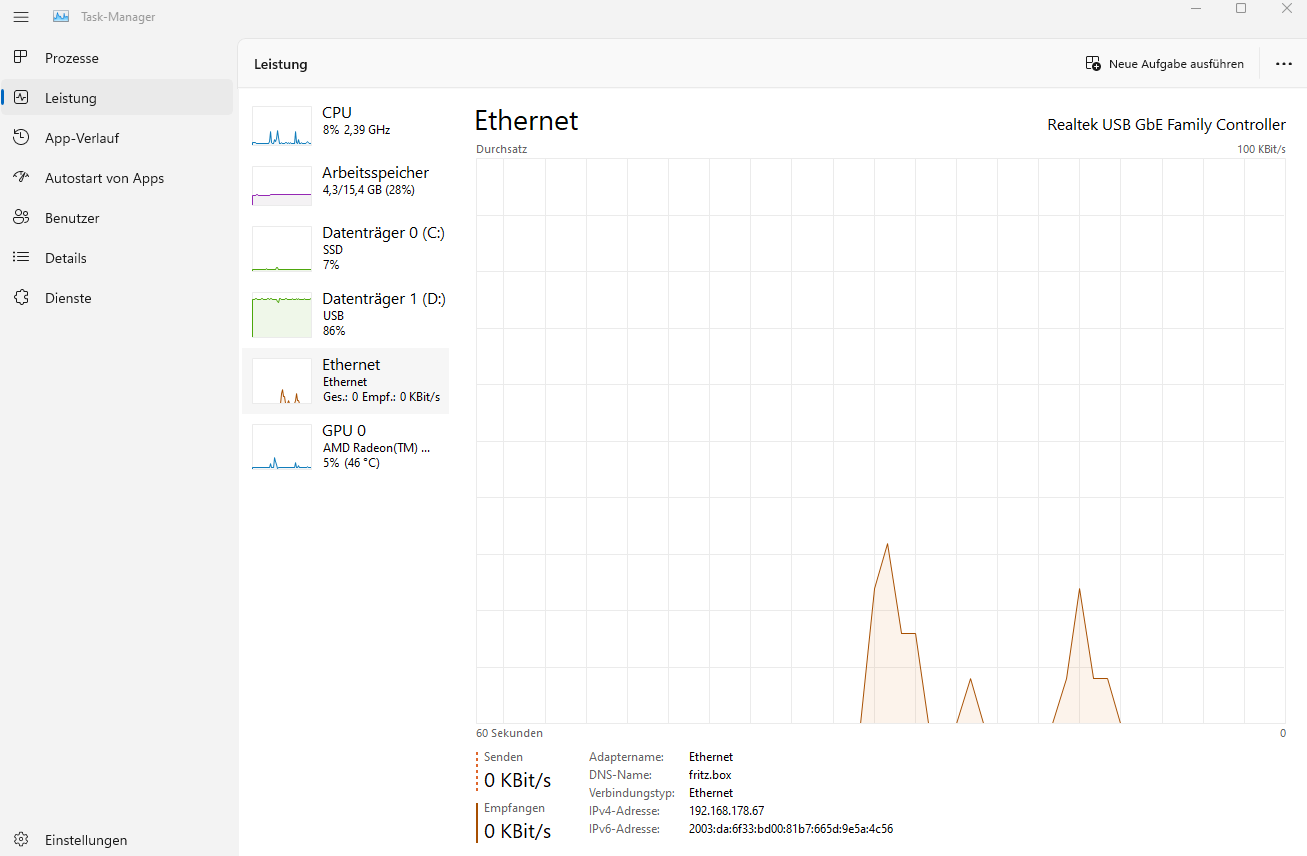
Task: Click the Empfangen 0 KBit/s value
Action: [517, 831]
